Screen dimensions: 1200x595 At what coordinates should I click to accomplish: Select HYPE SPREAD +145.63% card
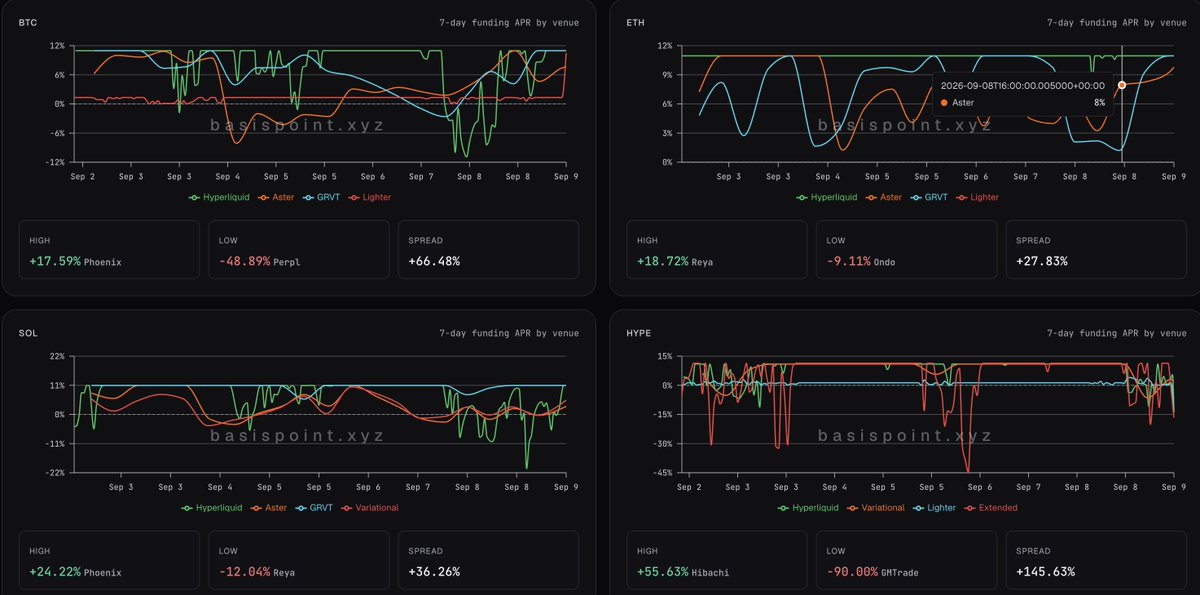tap(1096, 560)
